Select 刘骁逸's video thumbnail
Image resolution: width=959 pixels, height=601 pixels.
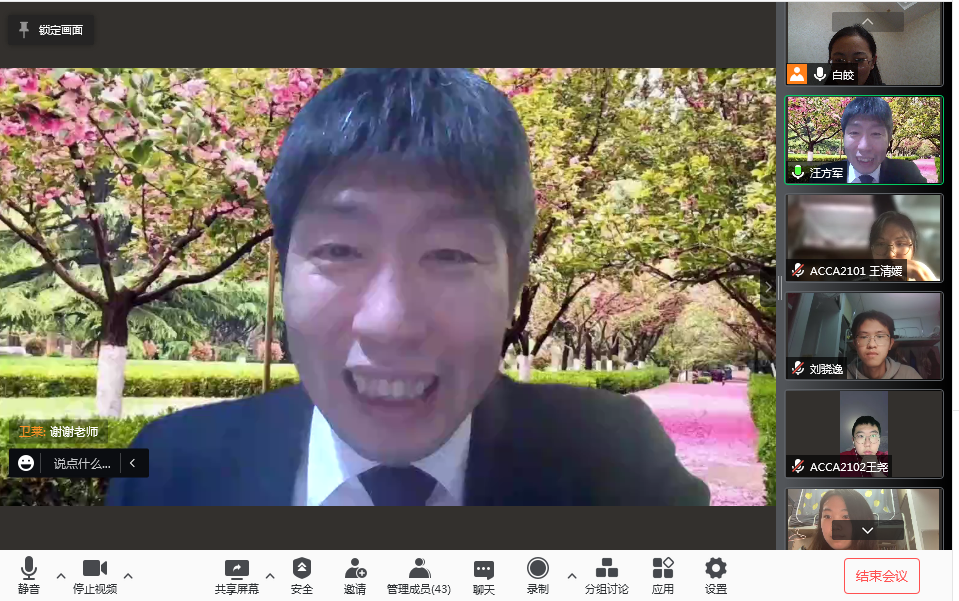pos(864,336)
